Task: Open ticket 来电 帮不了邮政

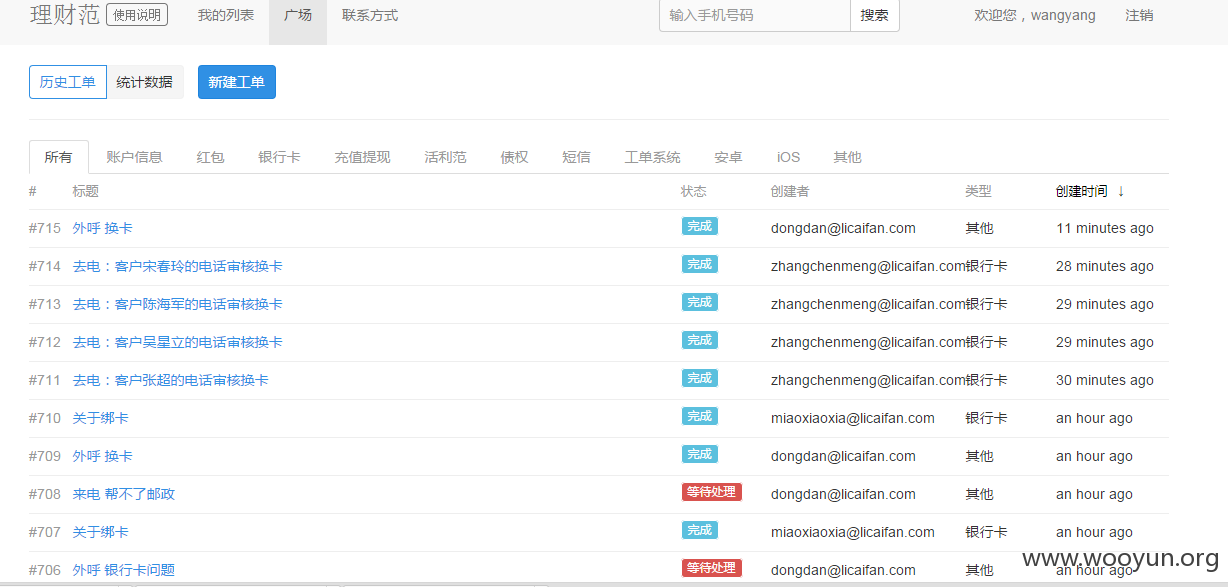Action: pyautogui.click(x=123, y=494)
